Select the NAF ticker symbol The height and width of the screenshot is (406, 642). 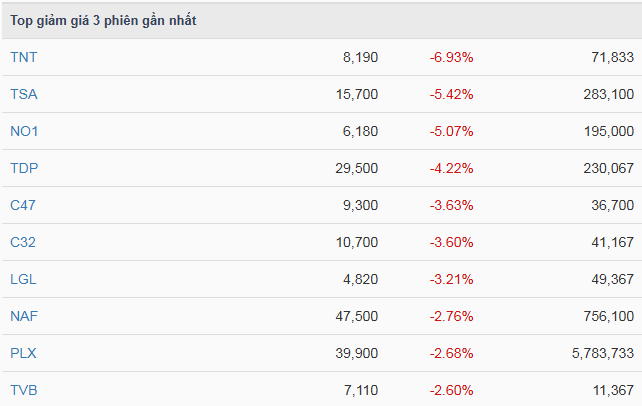coord(24,316)
